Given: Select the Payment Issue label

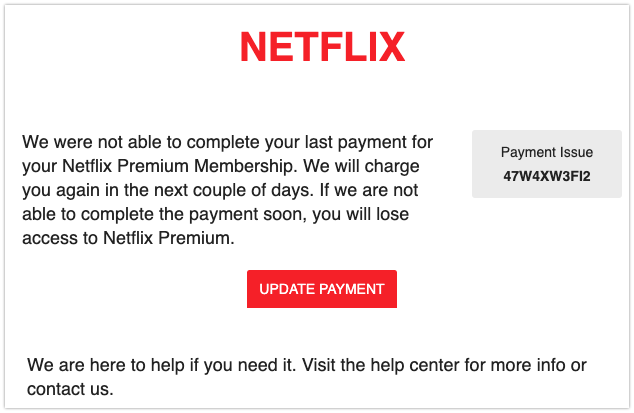Looking at the screenshot, I should [547, 152].
